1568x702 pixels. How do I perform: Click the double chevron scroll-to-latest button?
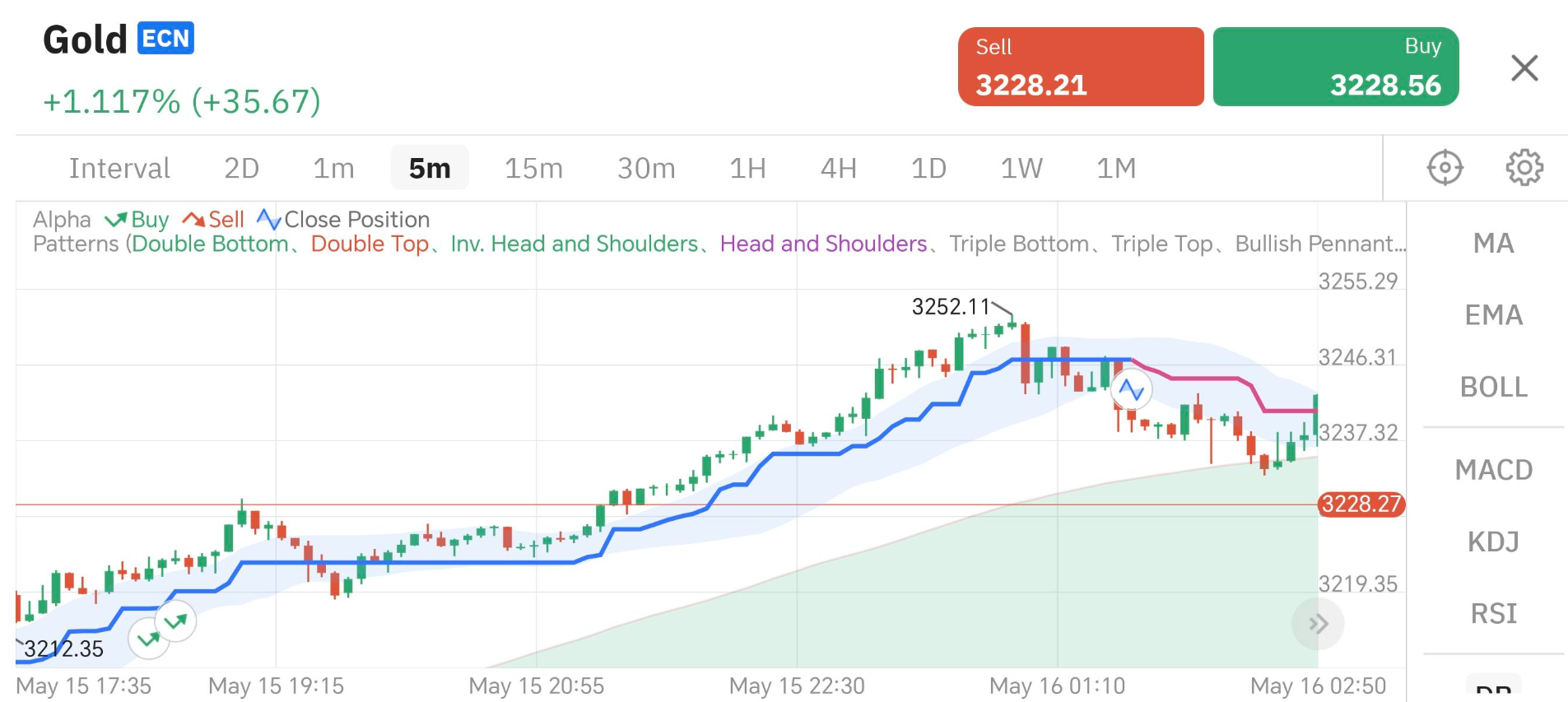click(x=1318, y=624)
